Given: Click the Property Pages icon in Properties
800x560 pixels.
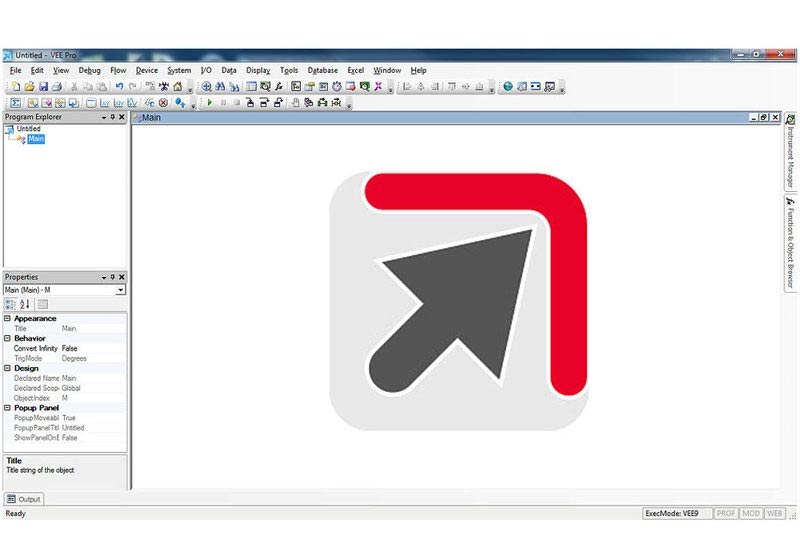Looking at the screenshot, I should tap(43, 304).
